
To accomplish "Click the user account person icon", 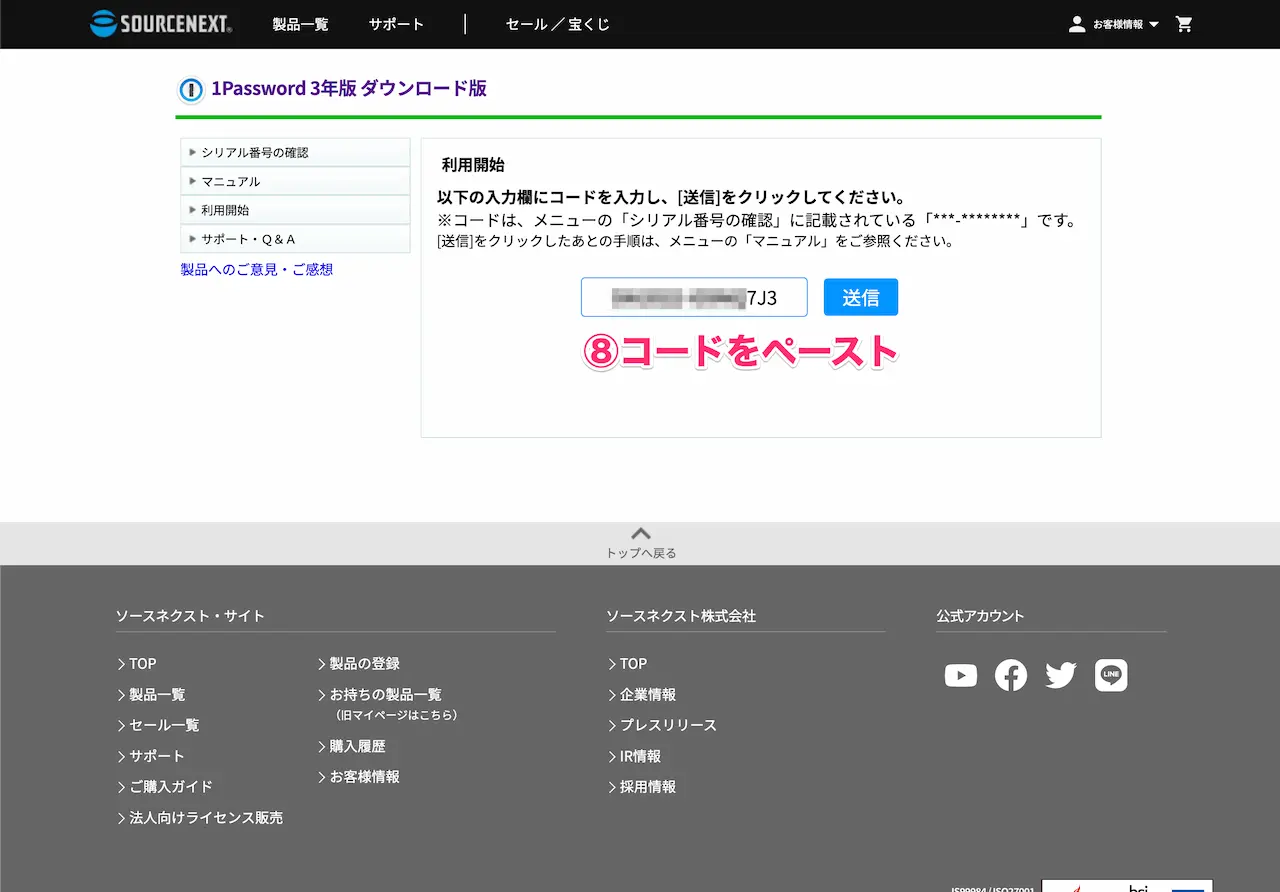I will point(1077,24).
